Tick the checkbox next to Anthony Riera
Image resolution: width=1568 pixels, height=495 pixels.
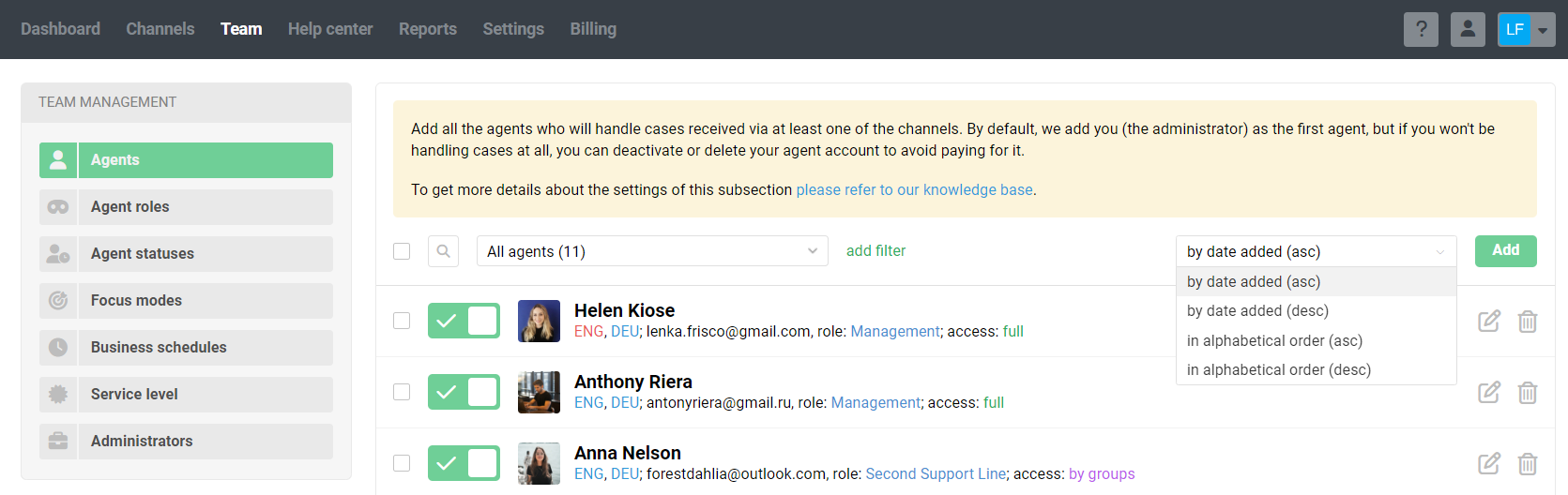402,392
